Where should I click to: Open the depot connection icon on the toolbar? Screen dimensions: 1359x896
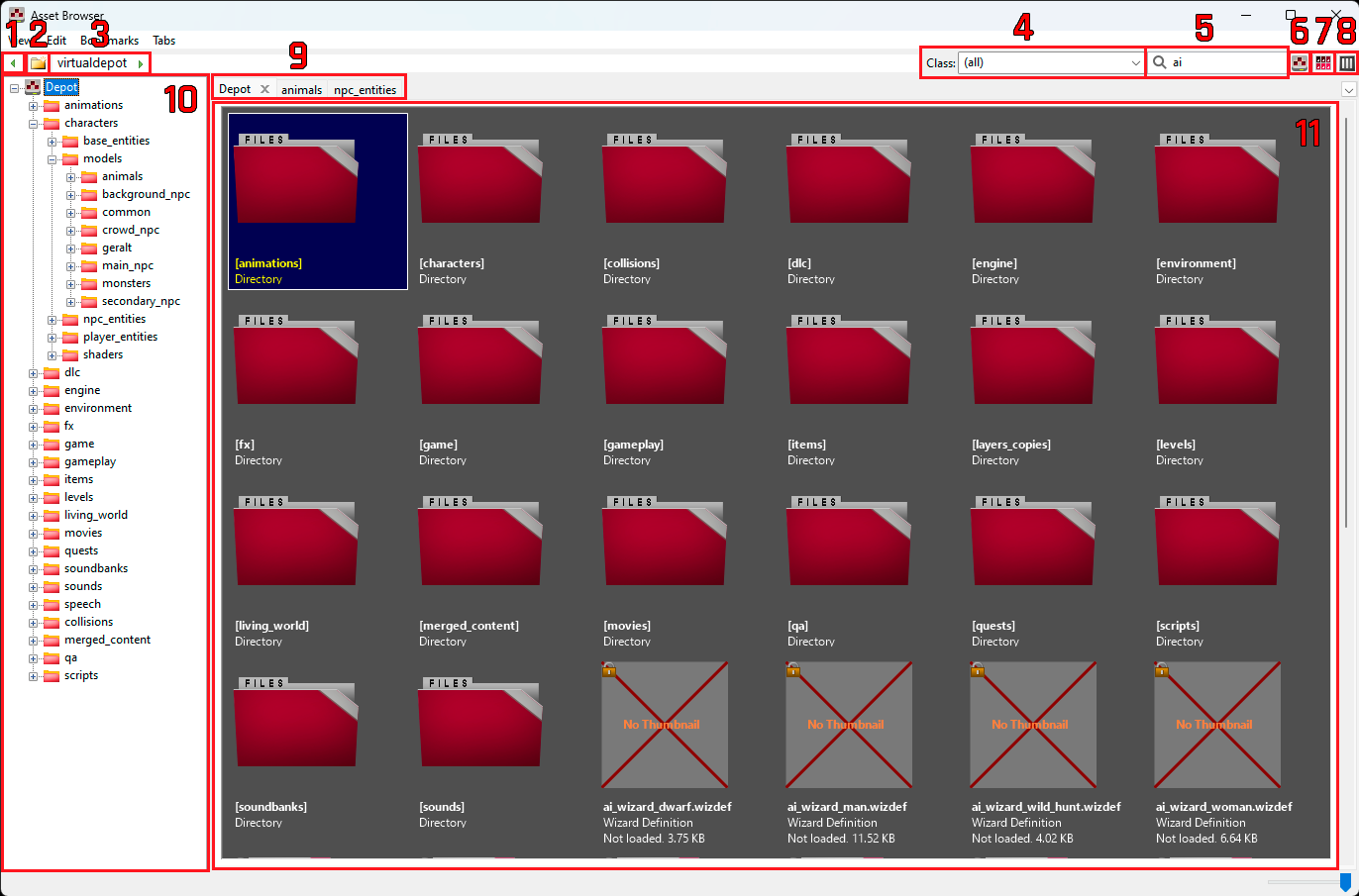click(x=1299, y=62)
